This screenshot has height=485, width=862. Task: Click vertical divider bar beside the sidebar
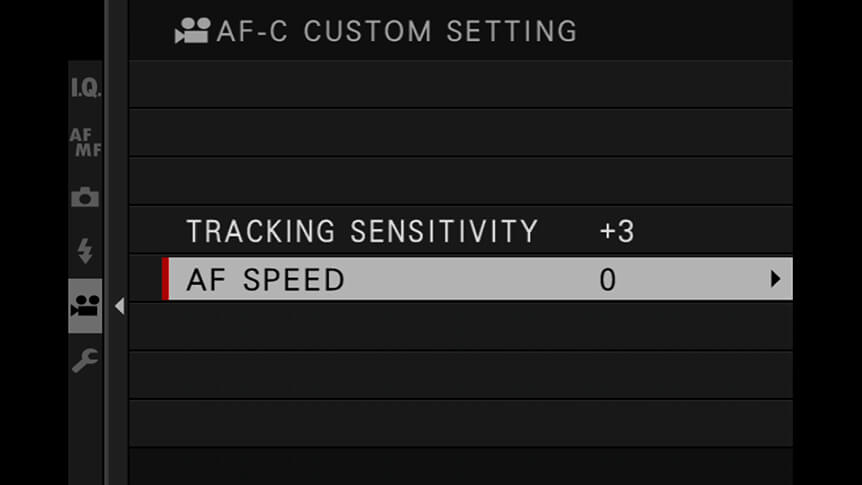[116, 242]
